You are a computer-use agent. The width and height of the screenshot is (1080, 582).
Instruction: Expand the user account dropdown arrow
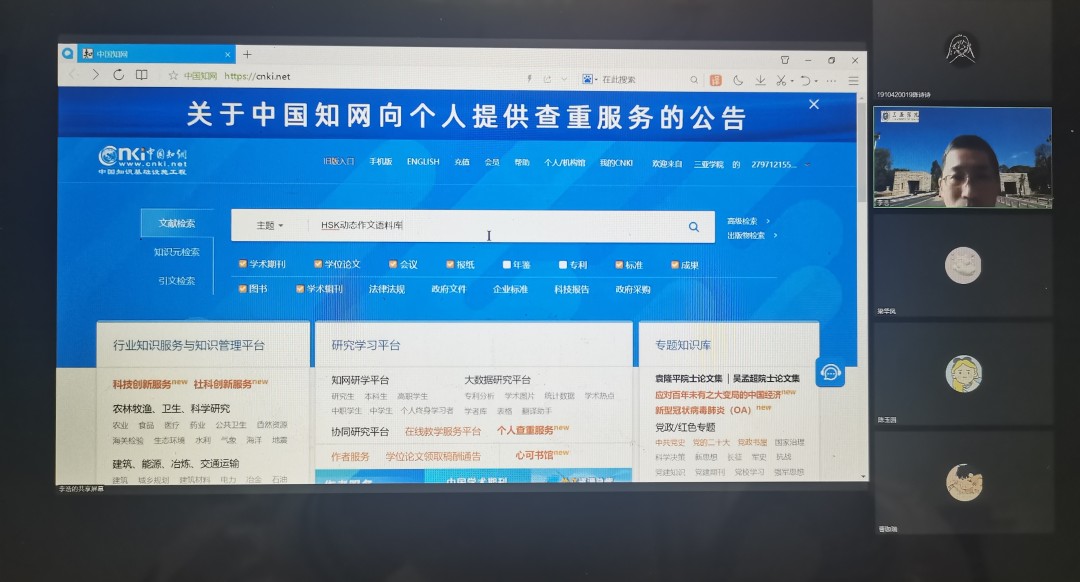pos(807,164)
